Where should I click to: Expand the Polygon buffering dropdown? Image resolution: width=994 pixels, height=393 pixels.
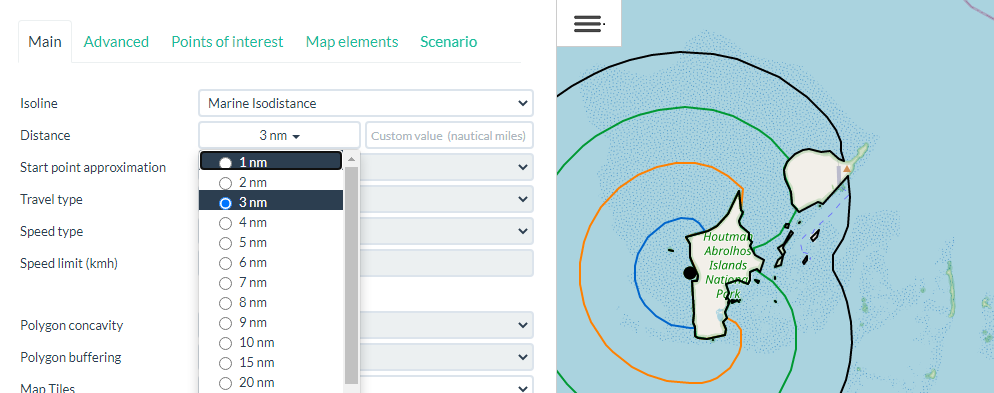click(446, 357)
